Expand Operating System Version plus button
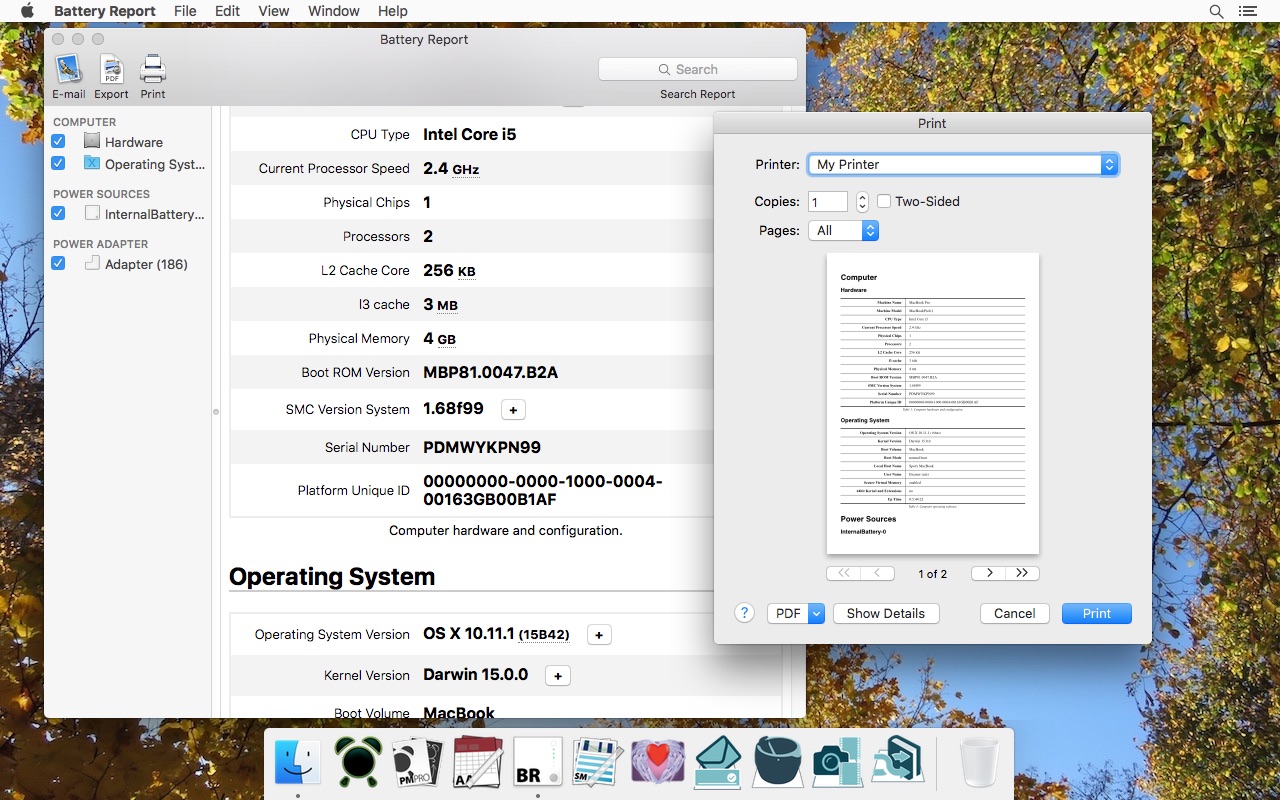Viewport: 1280px width, 800px height. point(598,635)
